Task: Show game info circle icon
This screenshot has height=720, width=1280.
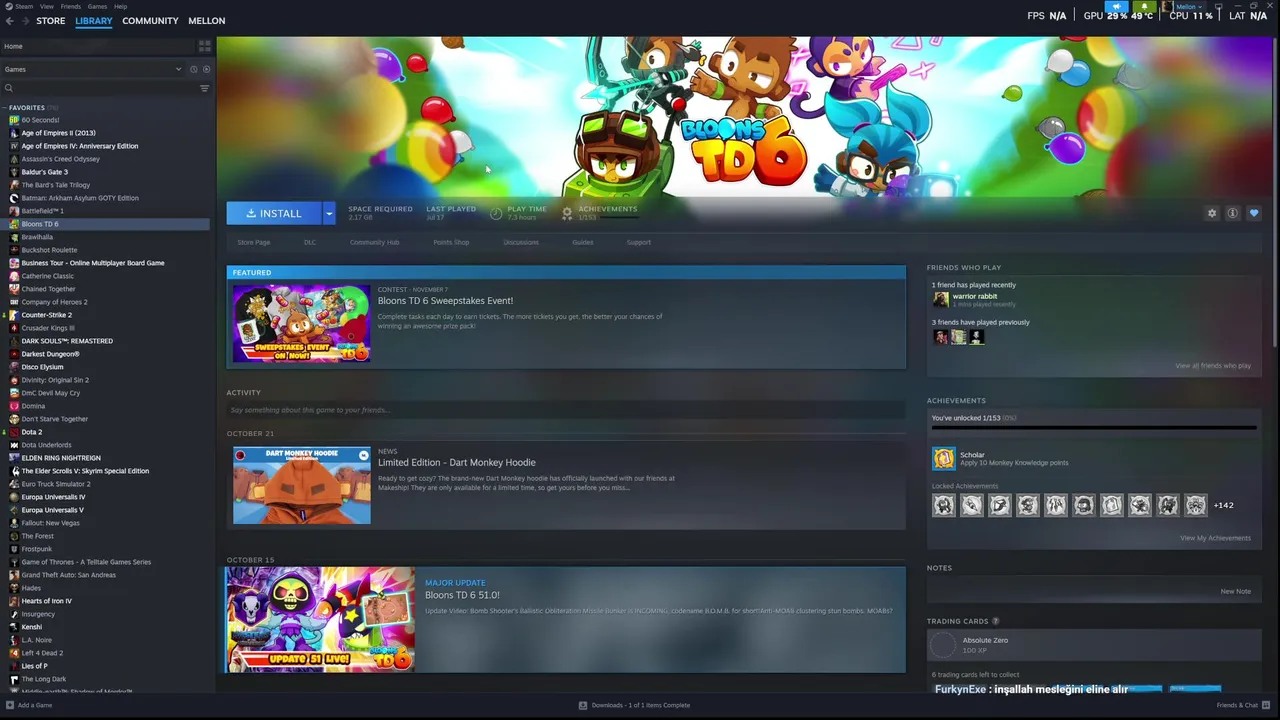Action: 1232,213
